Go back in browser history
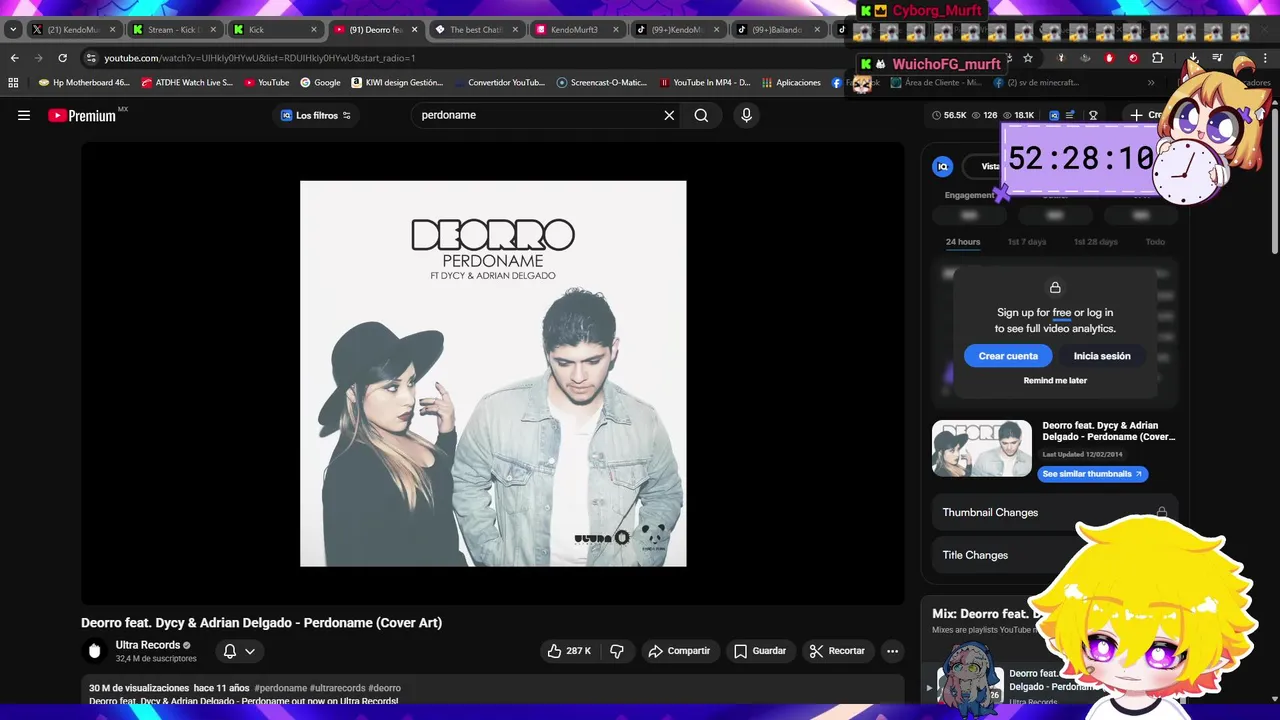The height and width of the screenshot is (720, 1280). [x=14, y=58]
